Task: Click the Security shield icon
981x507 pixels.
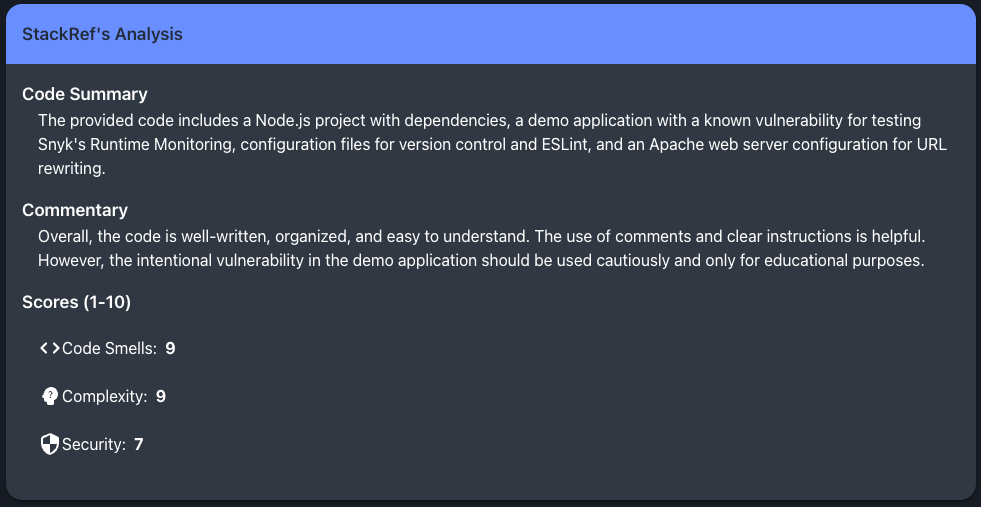Action: [49, 444]
